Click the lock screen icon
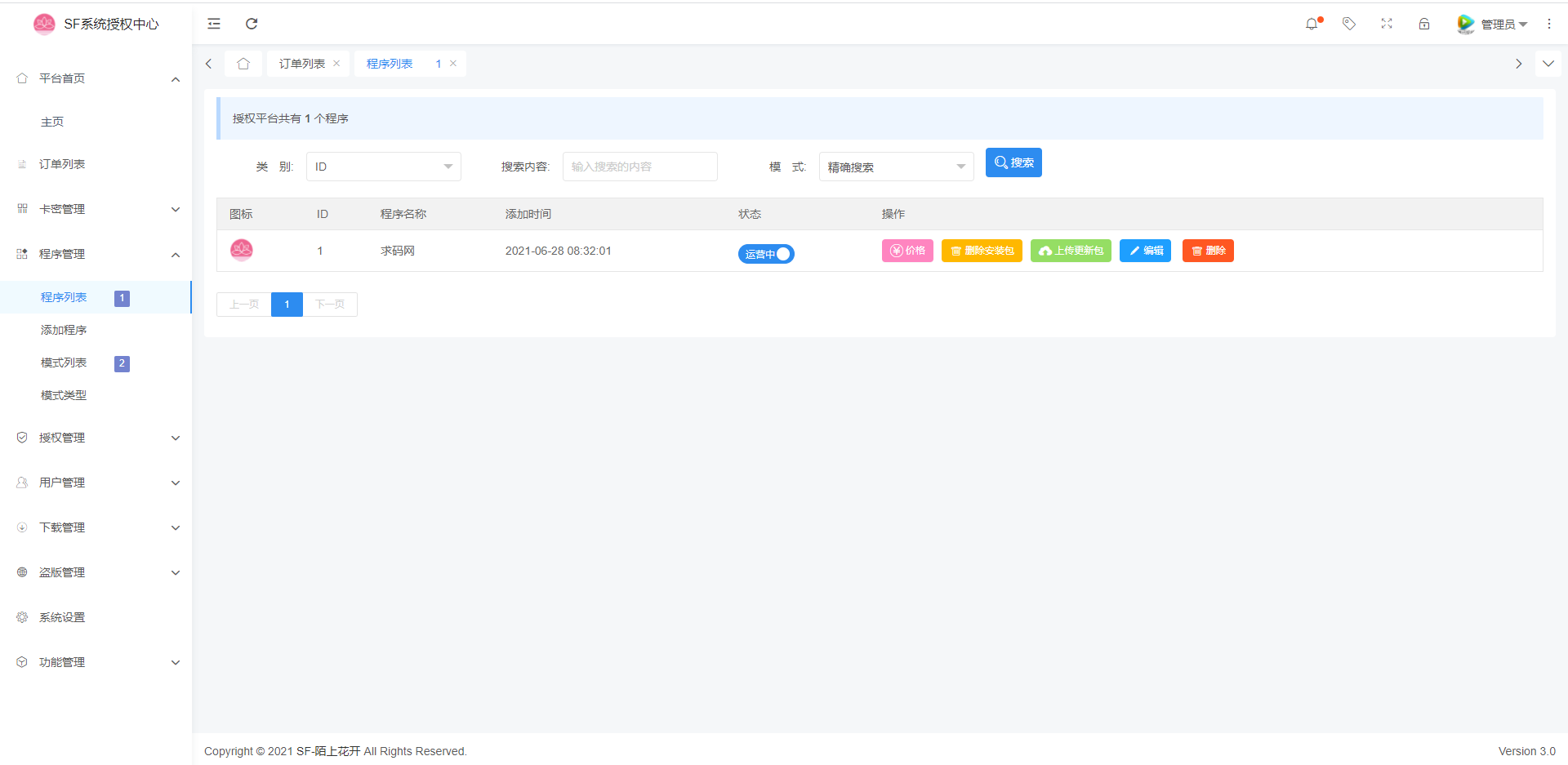Image resolution: width=1568 pixels, height=765 pixels. tap(1424, 24)
